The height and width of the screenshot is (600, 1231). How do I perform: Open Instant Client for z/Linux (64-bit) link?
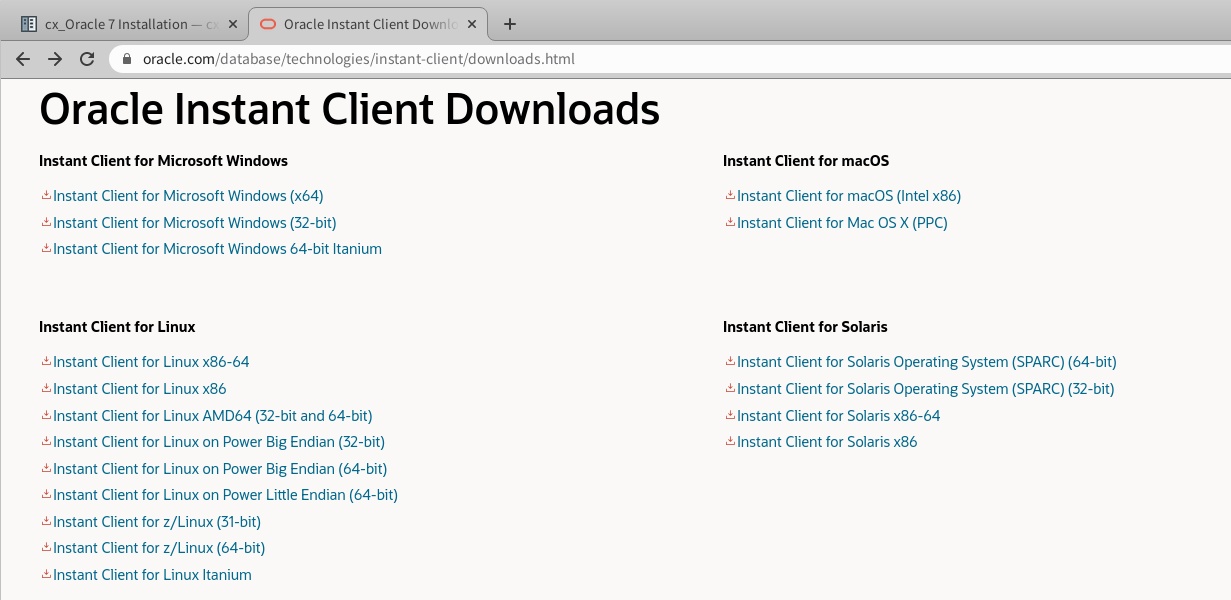(159, 548)
